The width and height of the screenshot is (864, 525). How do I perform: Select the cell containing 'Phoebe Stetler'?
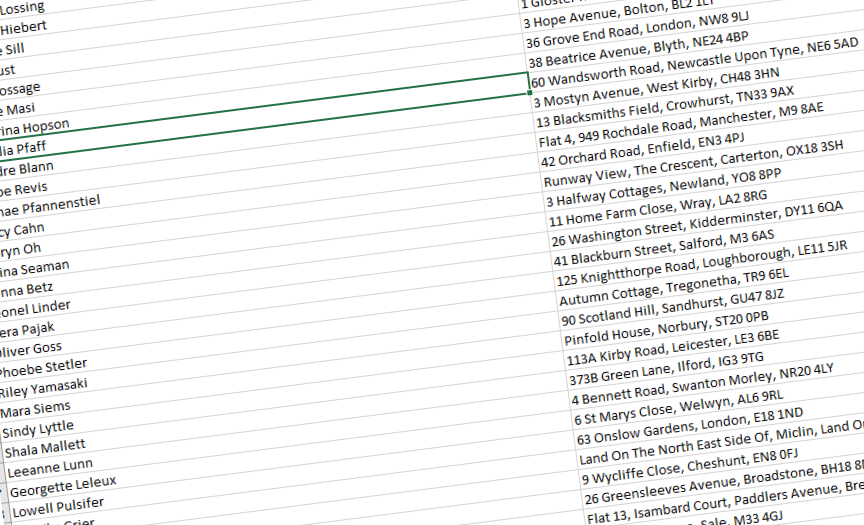pyautogui.click(x=43, y=368)
